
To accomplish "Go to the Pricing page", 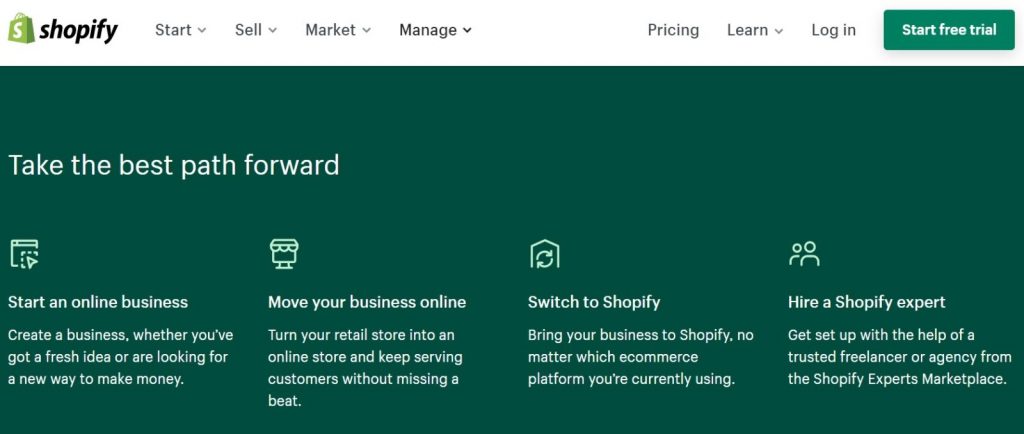I will point(673,30).
